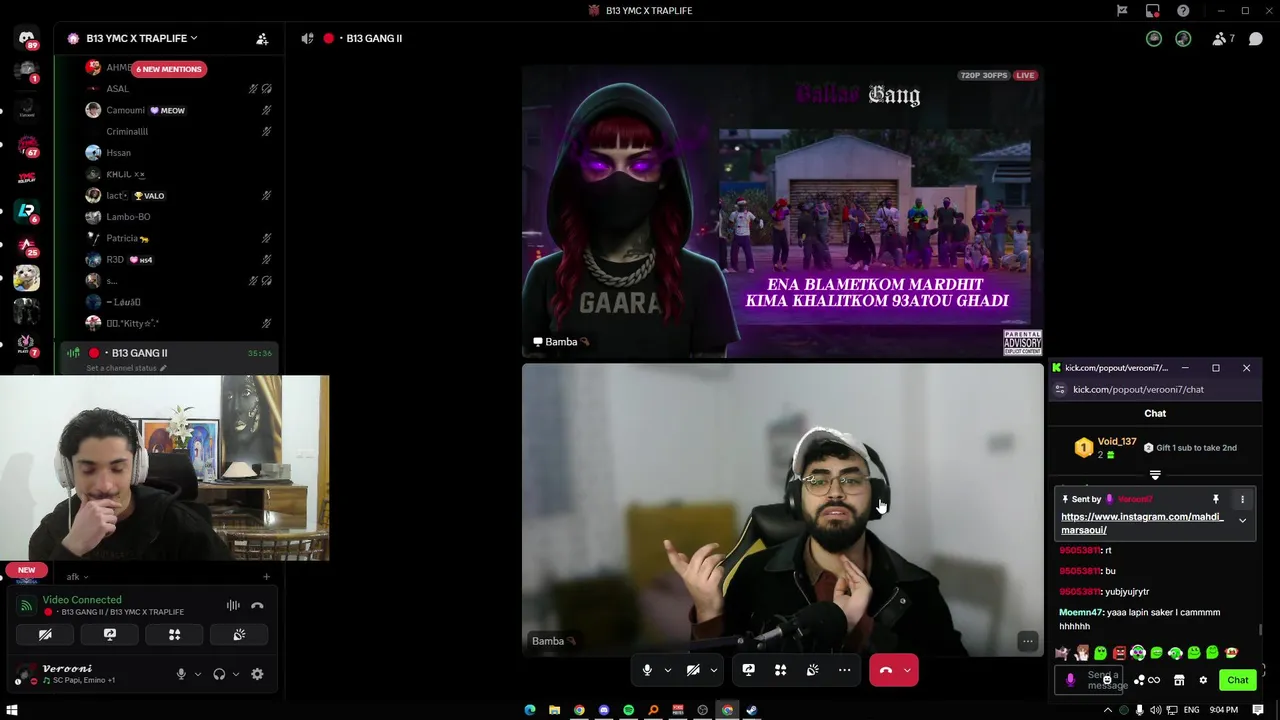Toggle camera in bottom call control bar
1280x720 pixels.
coord(693,670)
